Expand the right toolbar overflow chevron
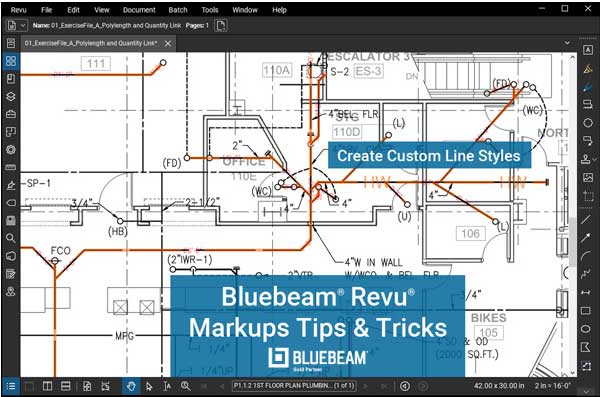 coord(587,391)
